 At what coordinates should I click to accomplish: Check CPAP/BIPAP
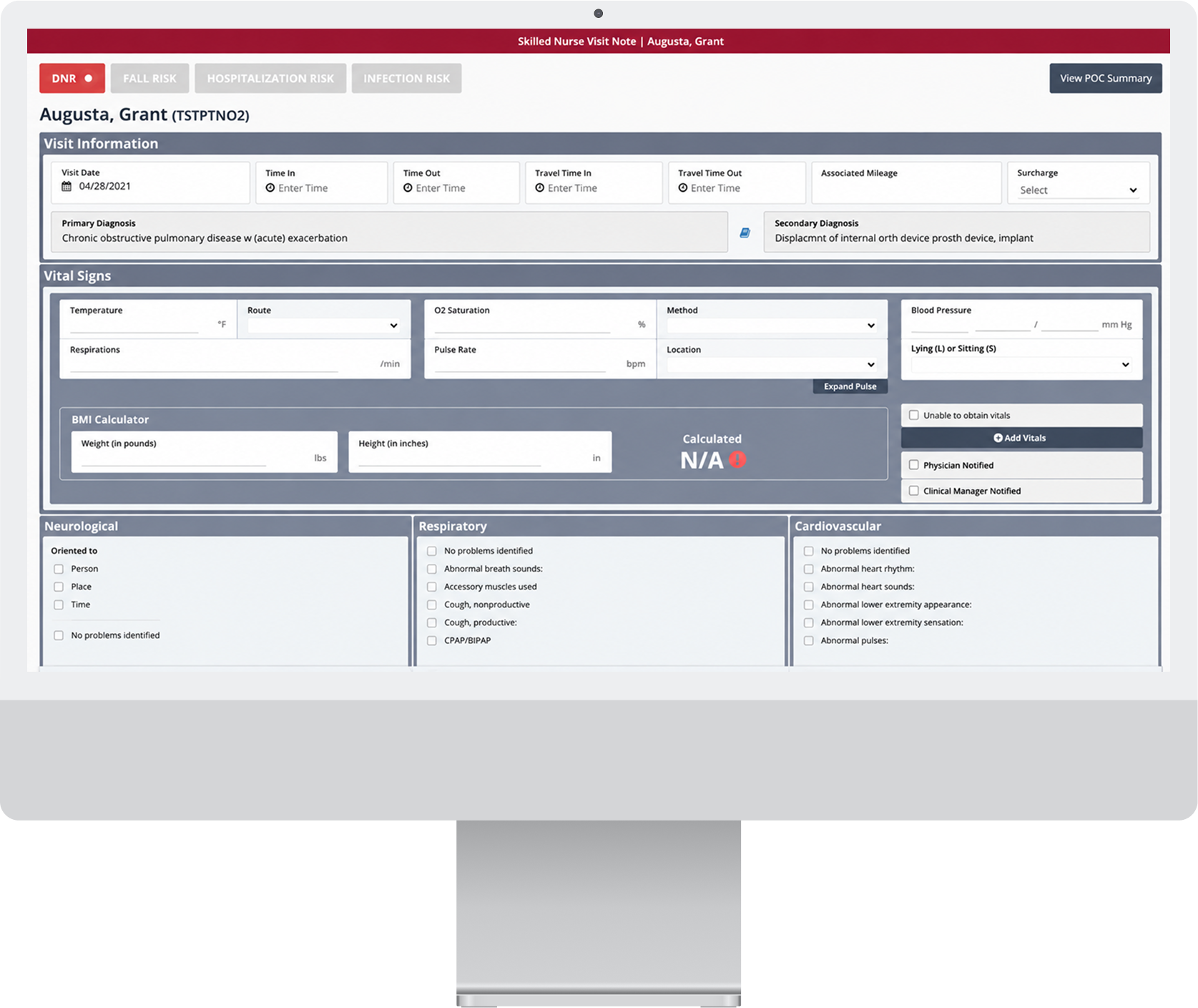coord(432,640)
